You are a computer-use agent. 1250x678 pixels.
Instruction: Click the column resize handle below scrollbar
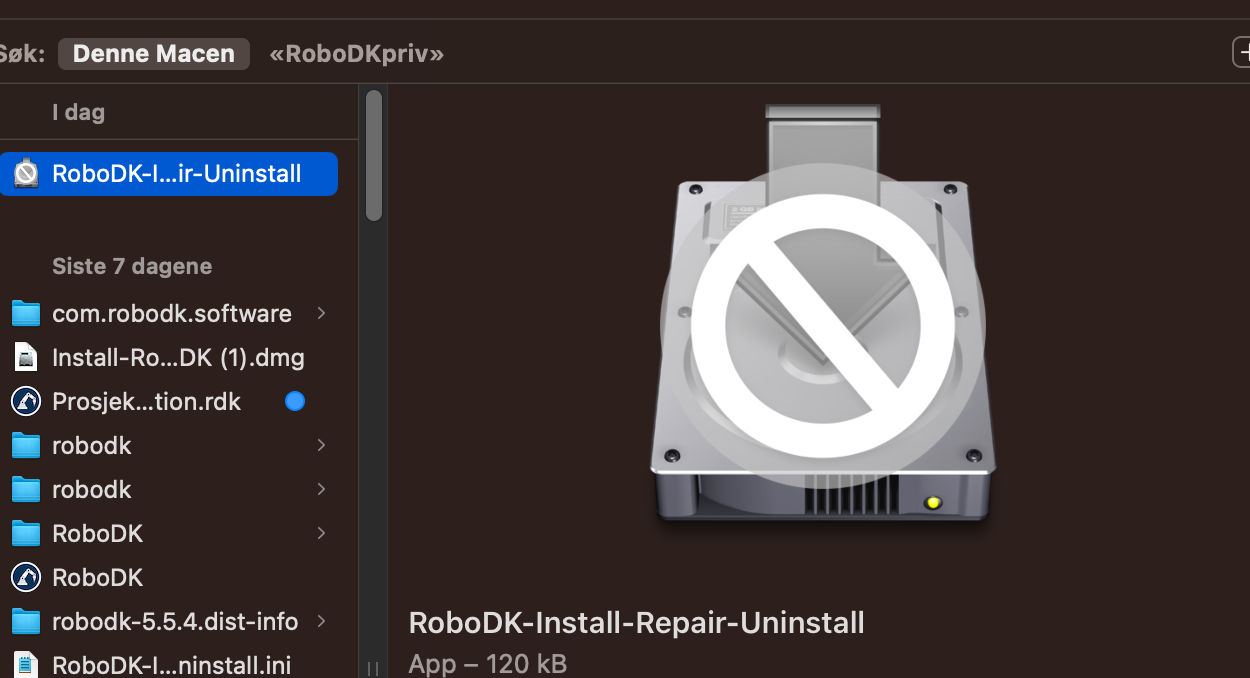click(373, 668)
